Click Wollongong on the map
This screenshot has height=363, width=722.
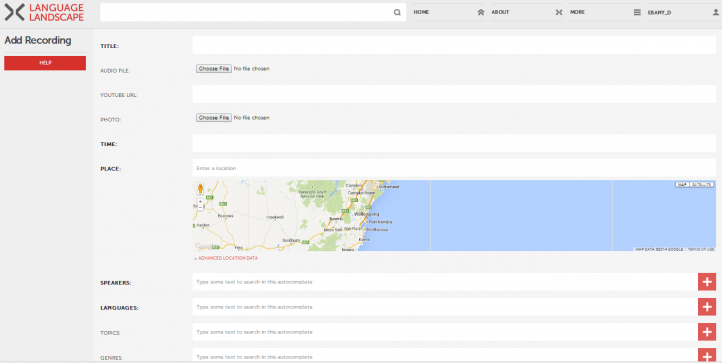coord(367,214)
